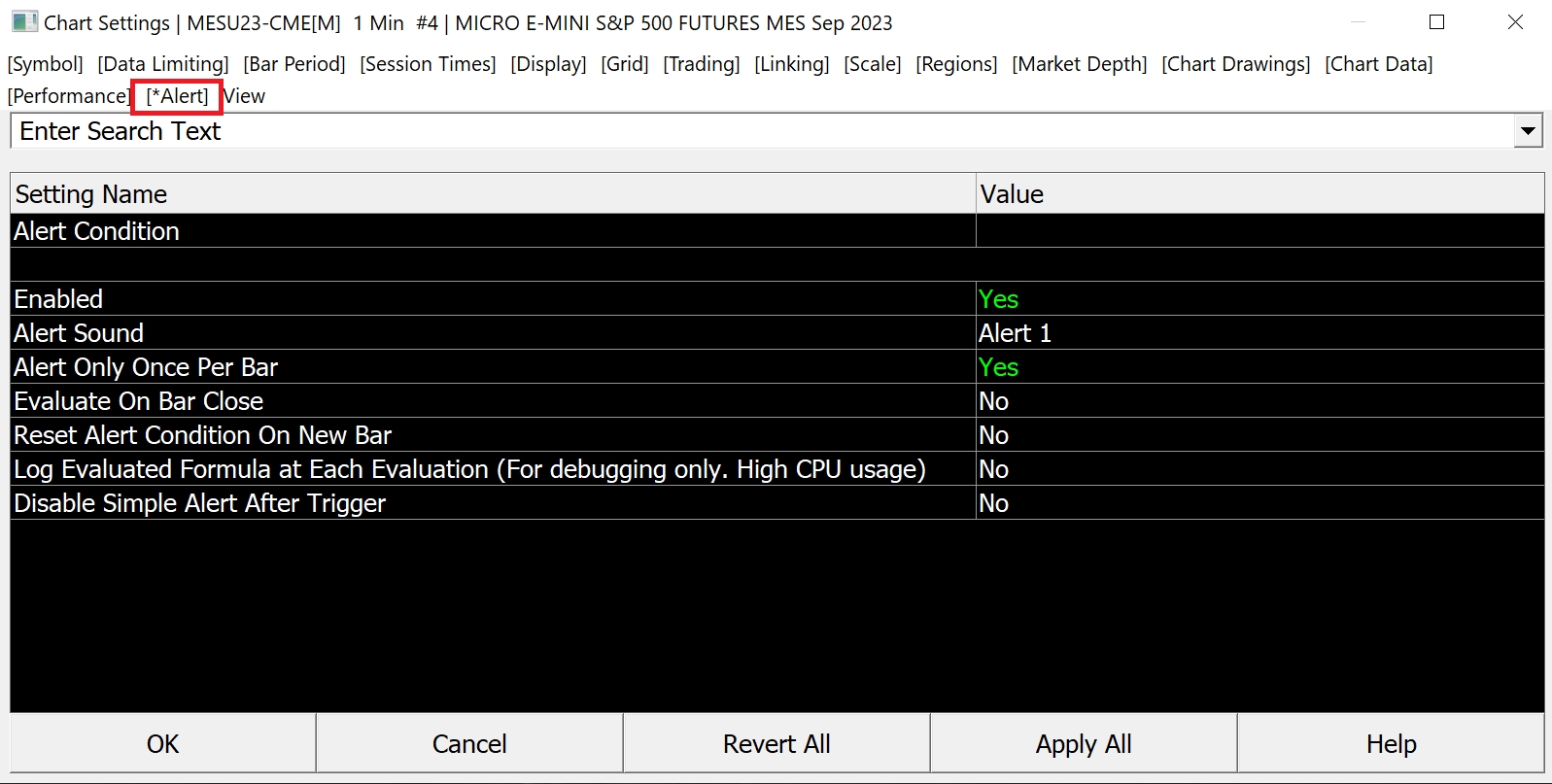The width and height of the screenshot is (1552, 784).
Task: Close the Chart Settings window
Action: pyautogui.click(x=1514, y=22)
